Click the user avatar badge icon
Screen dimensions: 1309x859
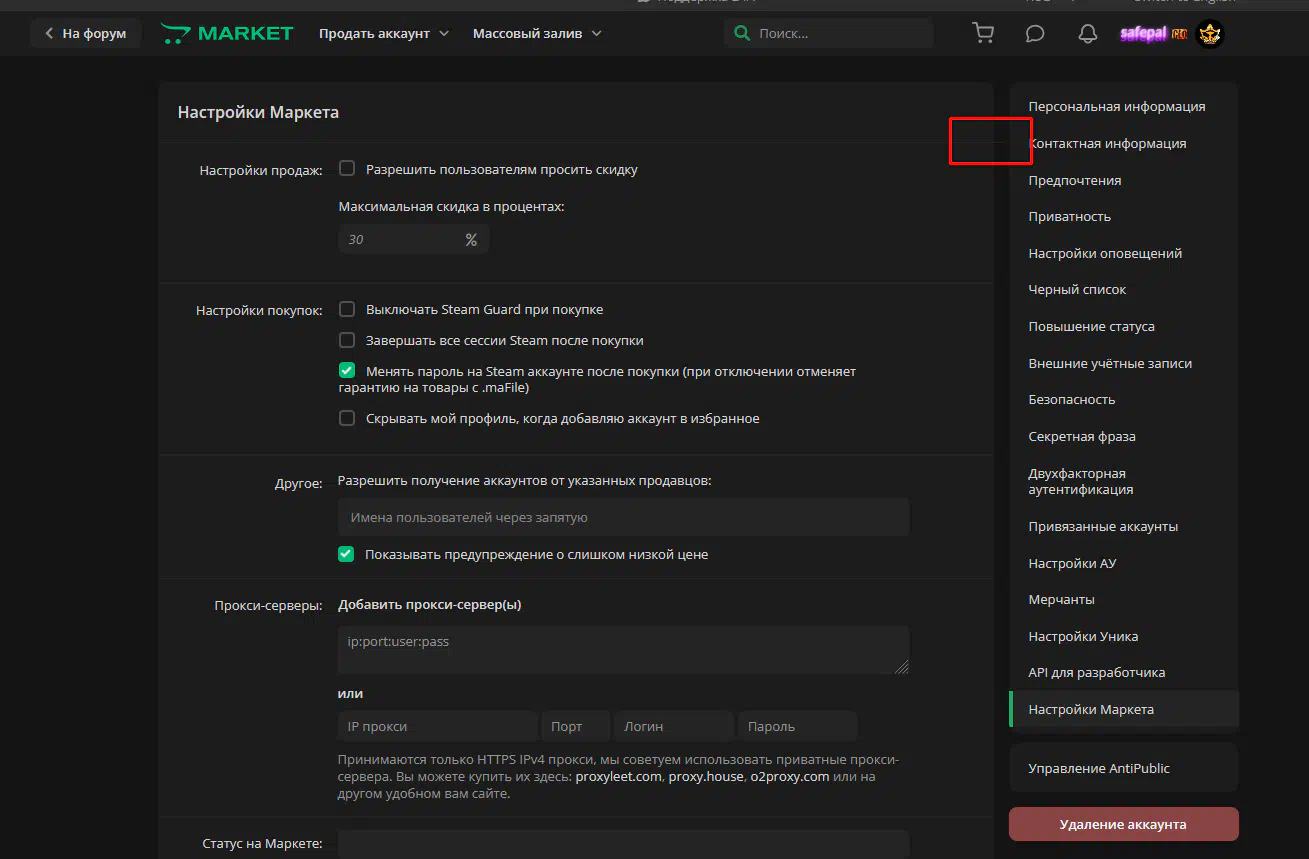(x=1210, y=33)
